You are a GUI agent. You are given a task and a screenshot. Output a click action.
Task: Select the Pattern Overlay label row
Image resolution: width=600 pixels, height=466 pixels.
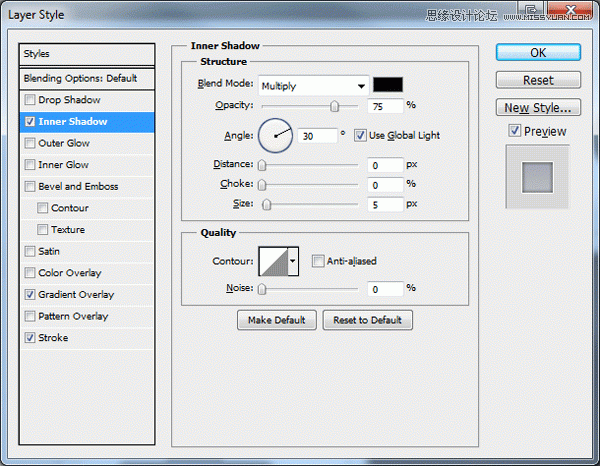pos(73,316)
